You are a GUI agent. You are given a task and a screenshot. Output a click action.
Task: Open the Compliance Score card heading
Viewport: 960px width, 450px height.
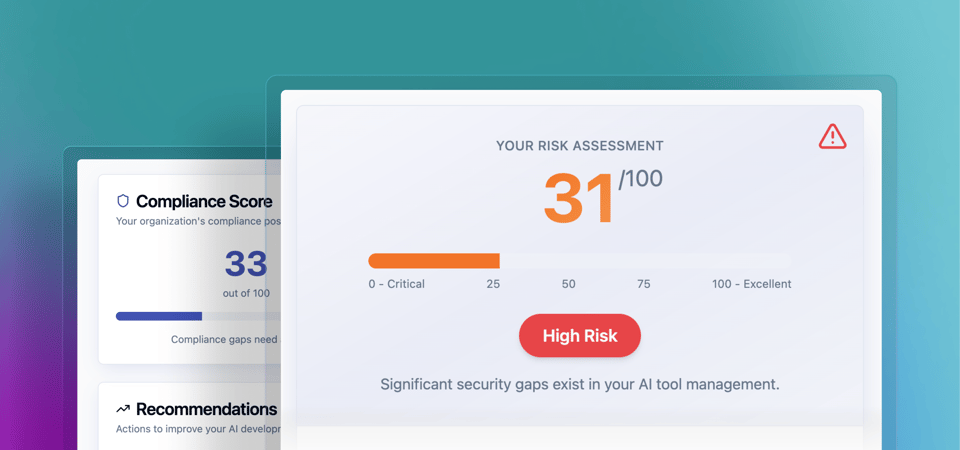pyautogui.click(x=204, y=201)
